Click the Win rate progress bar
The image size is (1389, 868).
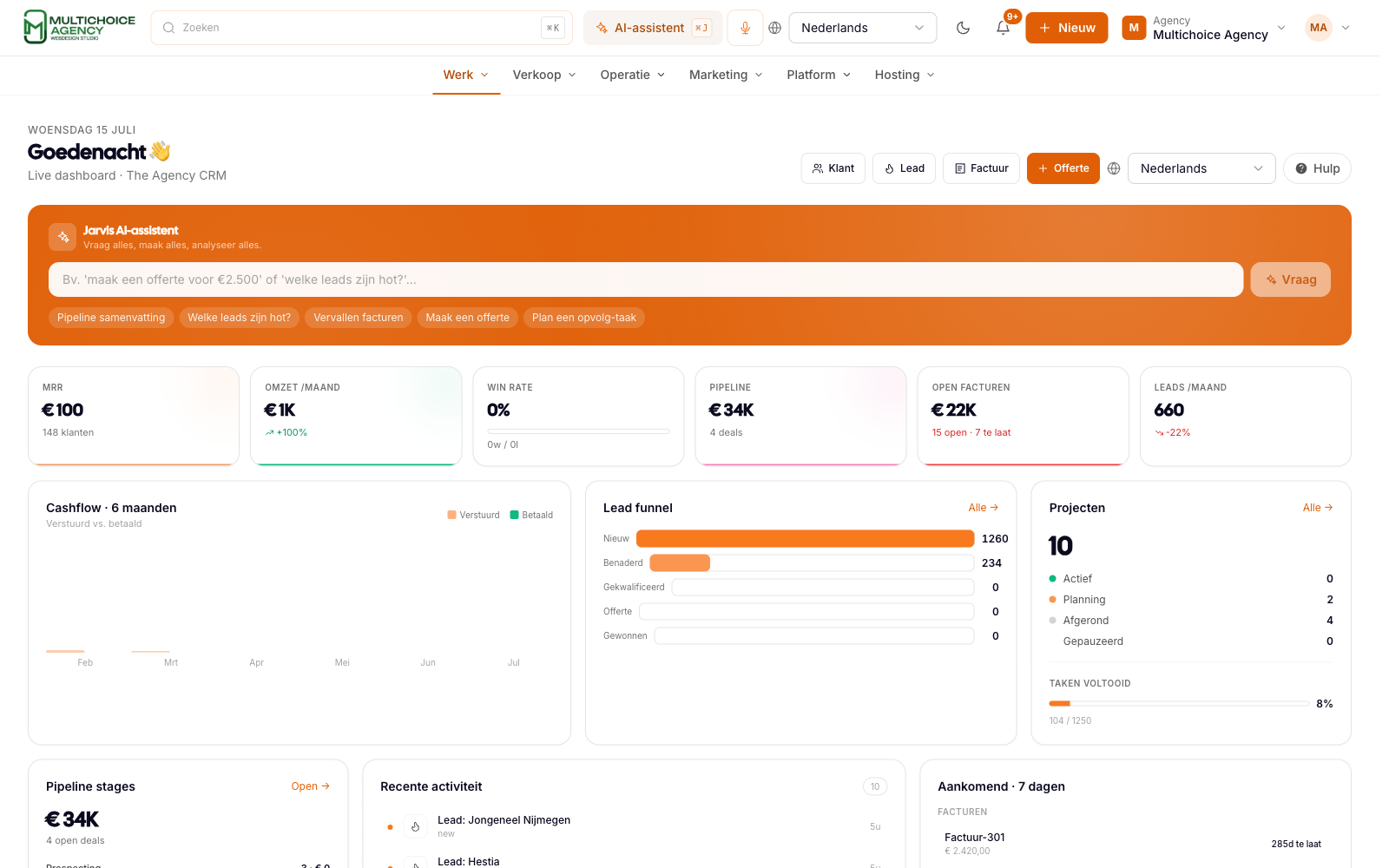[x=578, y=431]
